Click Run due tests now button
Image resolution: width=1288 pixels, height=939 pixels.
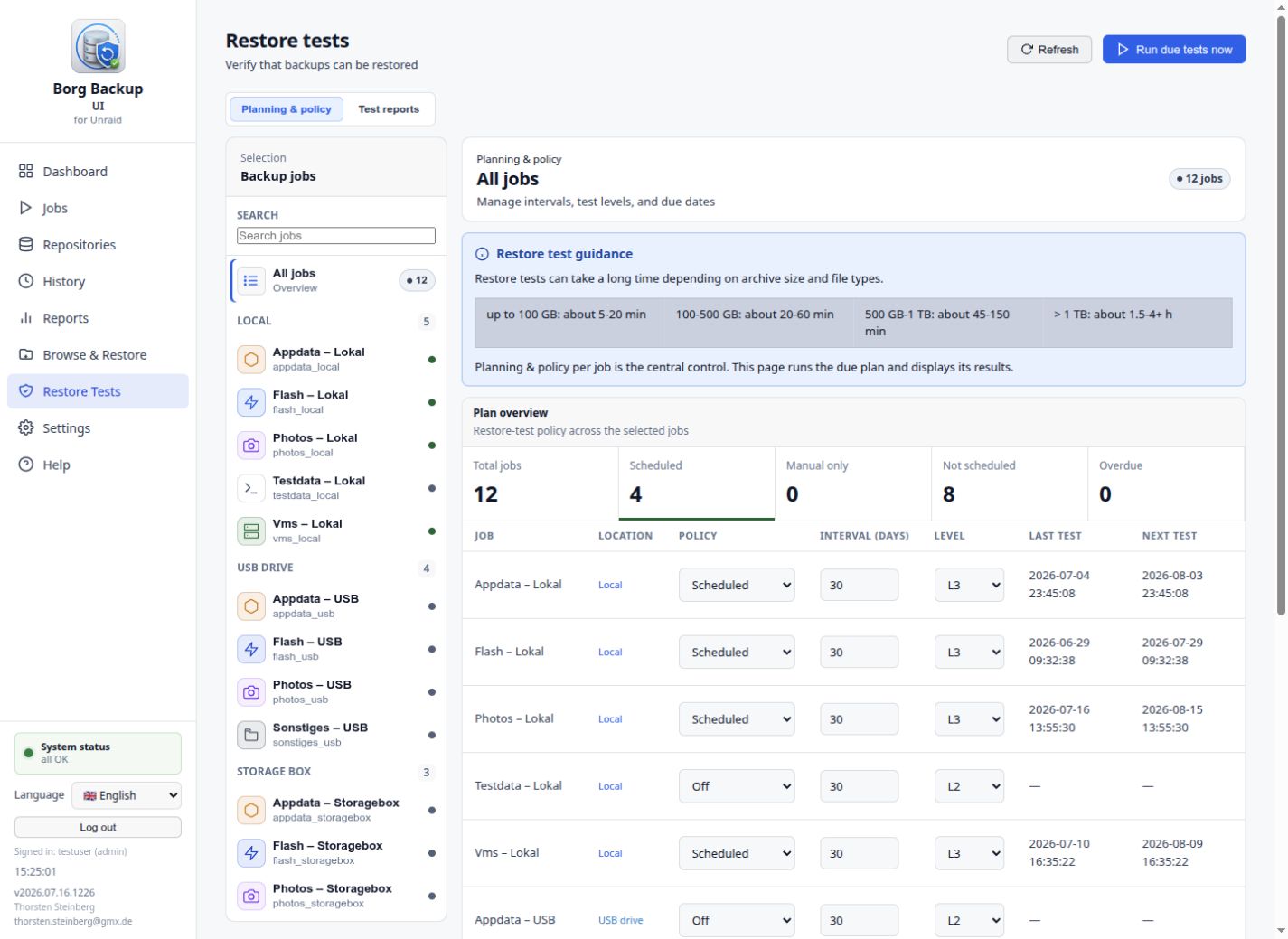[1174, 50]
